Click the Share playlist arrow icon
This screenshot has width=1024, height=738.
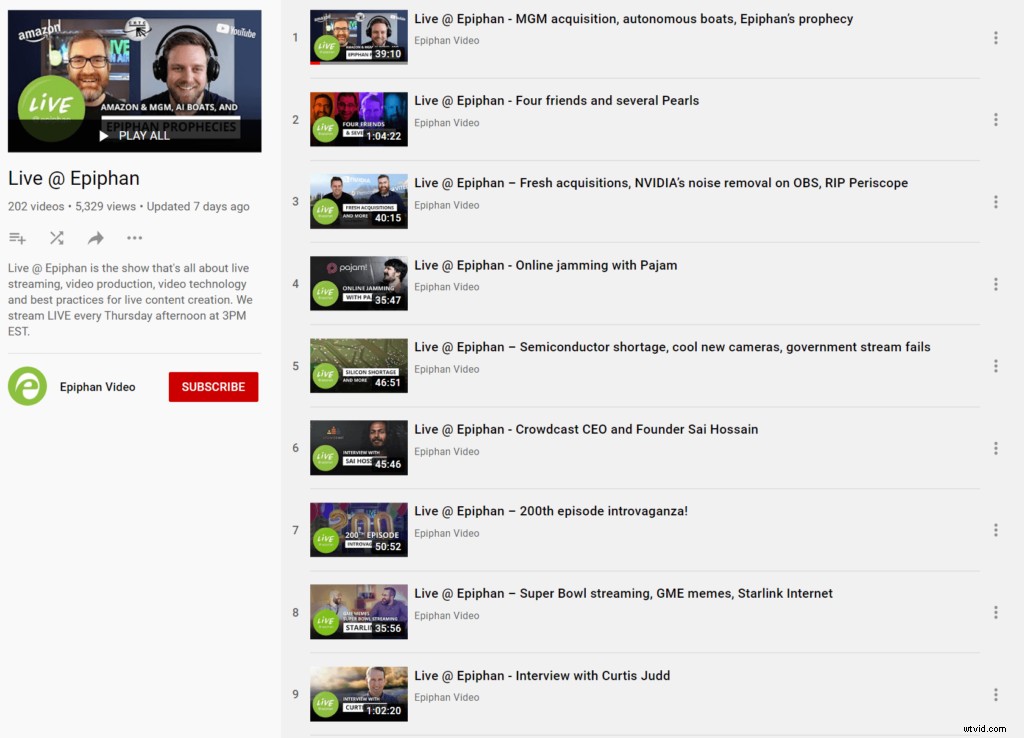95,238
